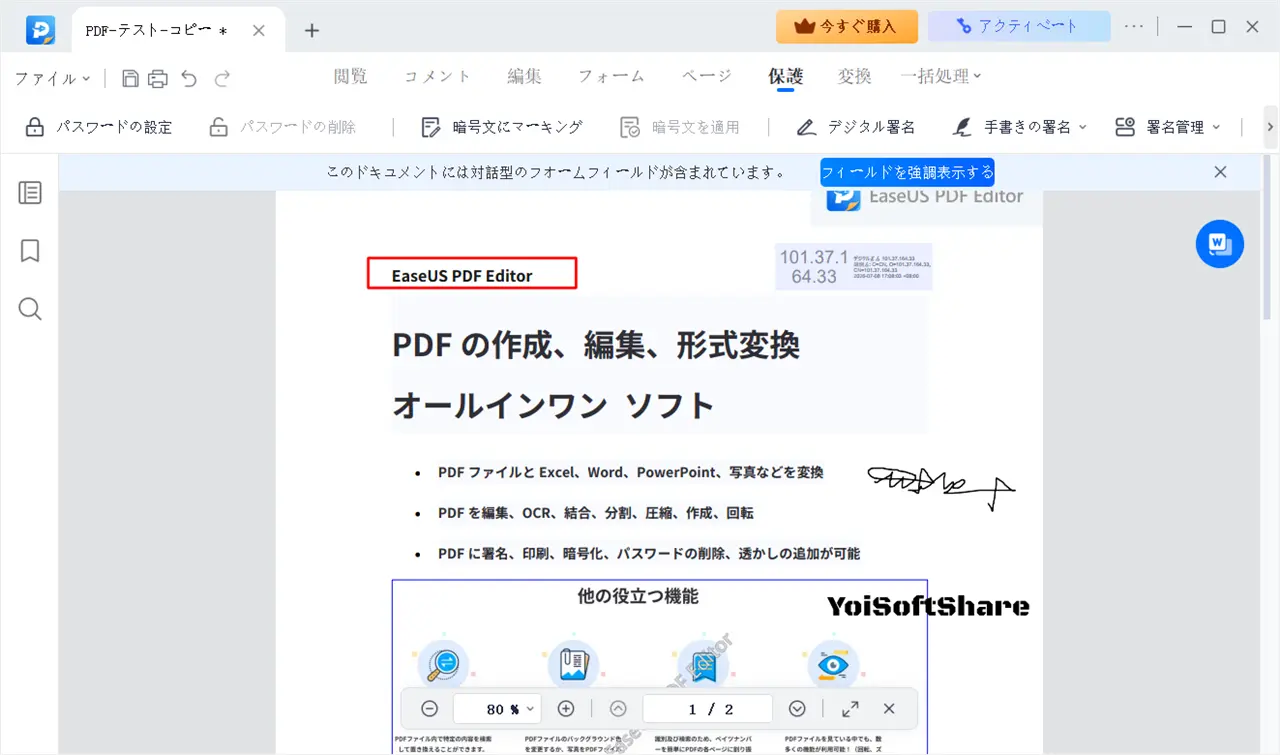Screen dimensions: 1280x755
Task: Zoom in with the plus icon
Action: point(566,709)
